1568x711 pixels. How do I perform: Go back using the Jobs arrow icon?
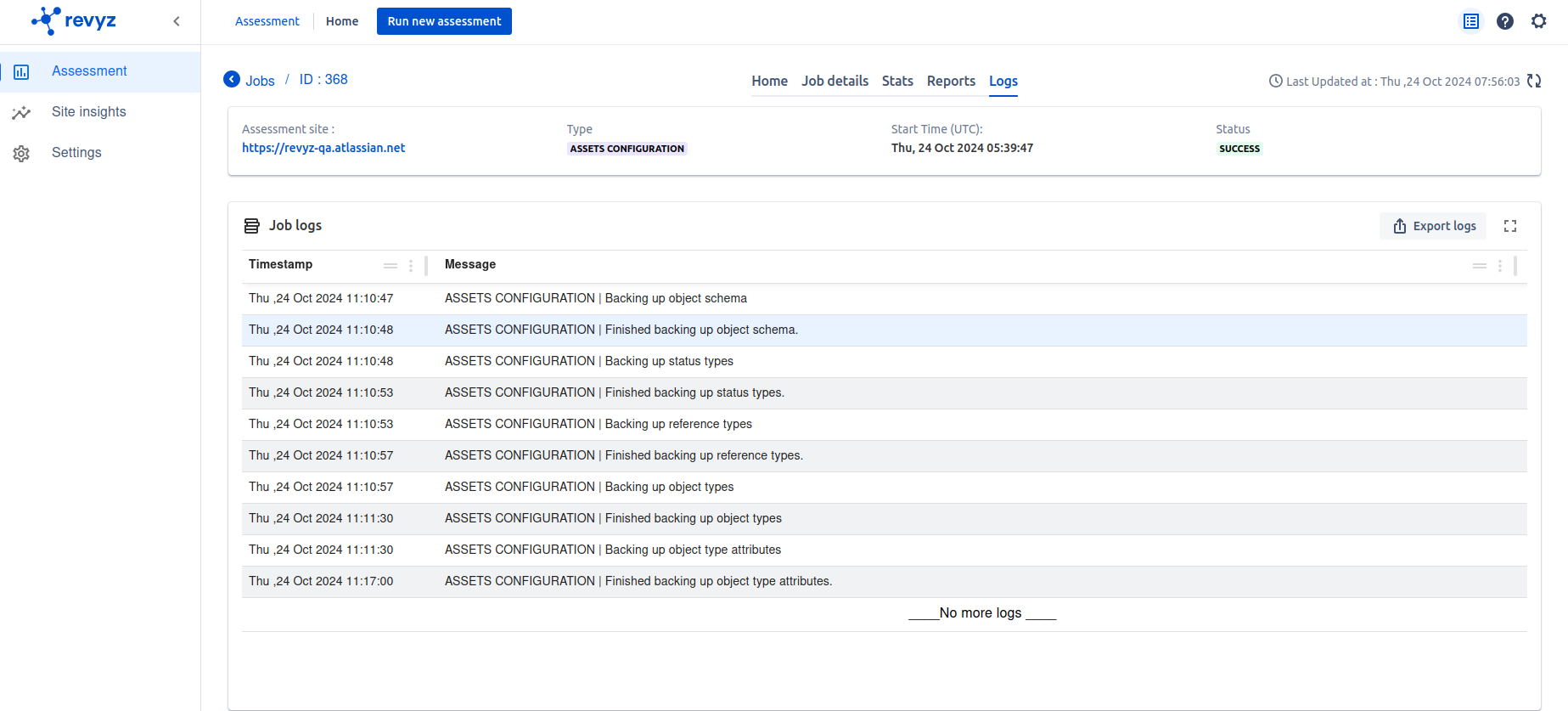(x=232, y=79)
